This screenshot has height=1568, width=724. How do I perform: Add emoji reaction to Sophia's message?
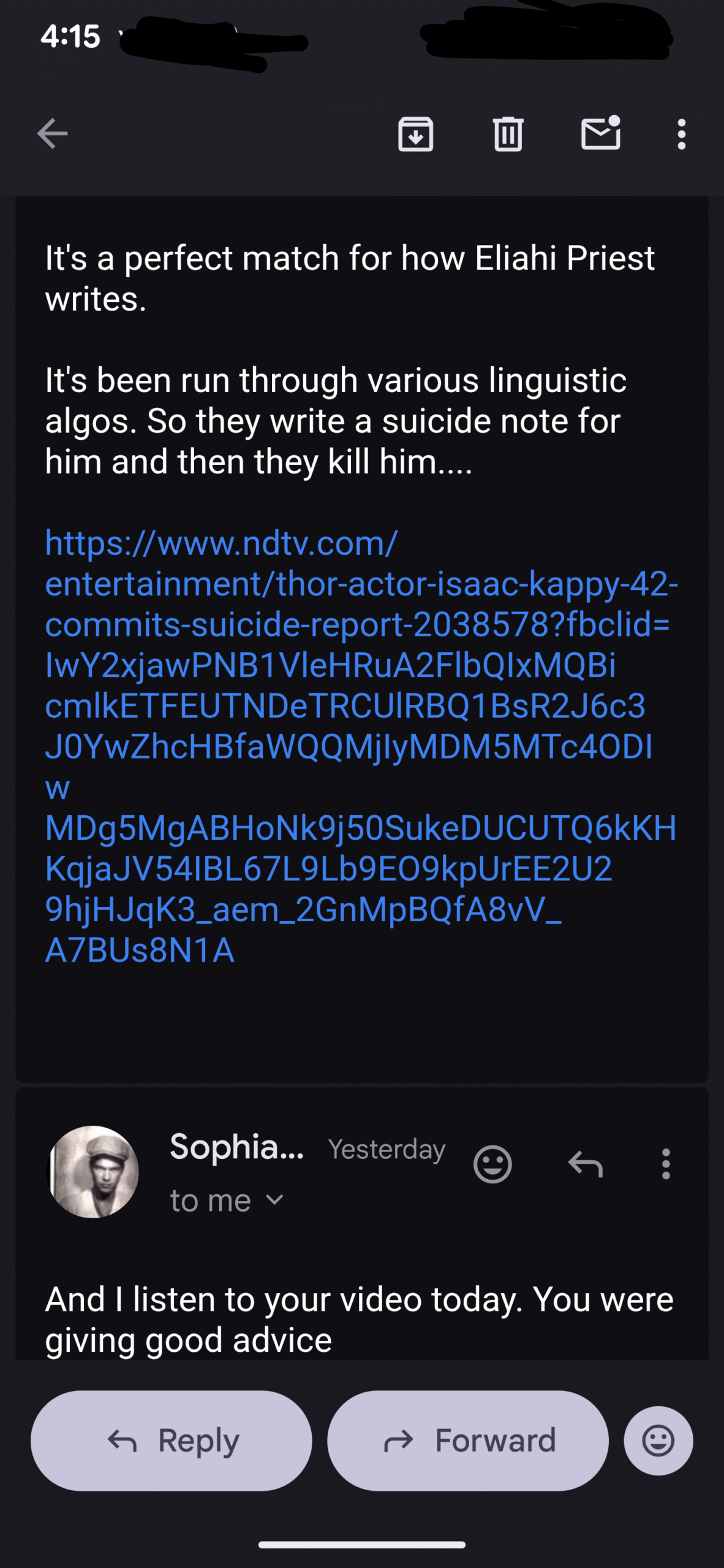(492, 1164)
